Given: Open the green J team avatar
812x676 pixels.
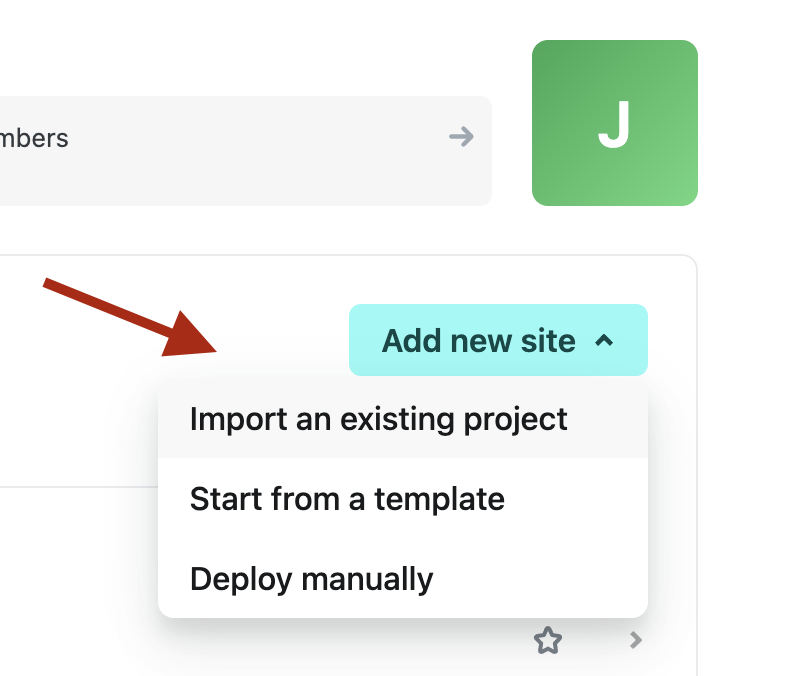Looking at the screenshot, I should point(614,123).
